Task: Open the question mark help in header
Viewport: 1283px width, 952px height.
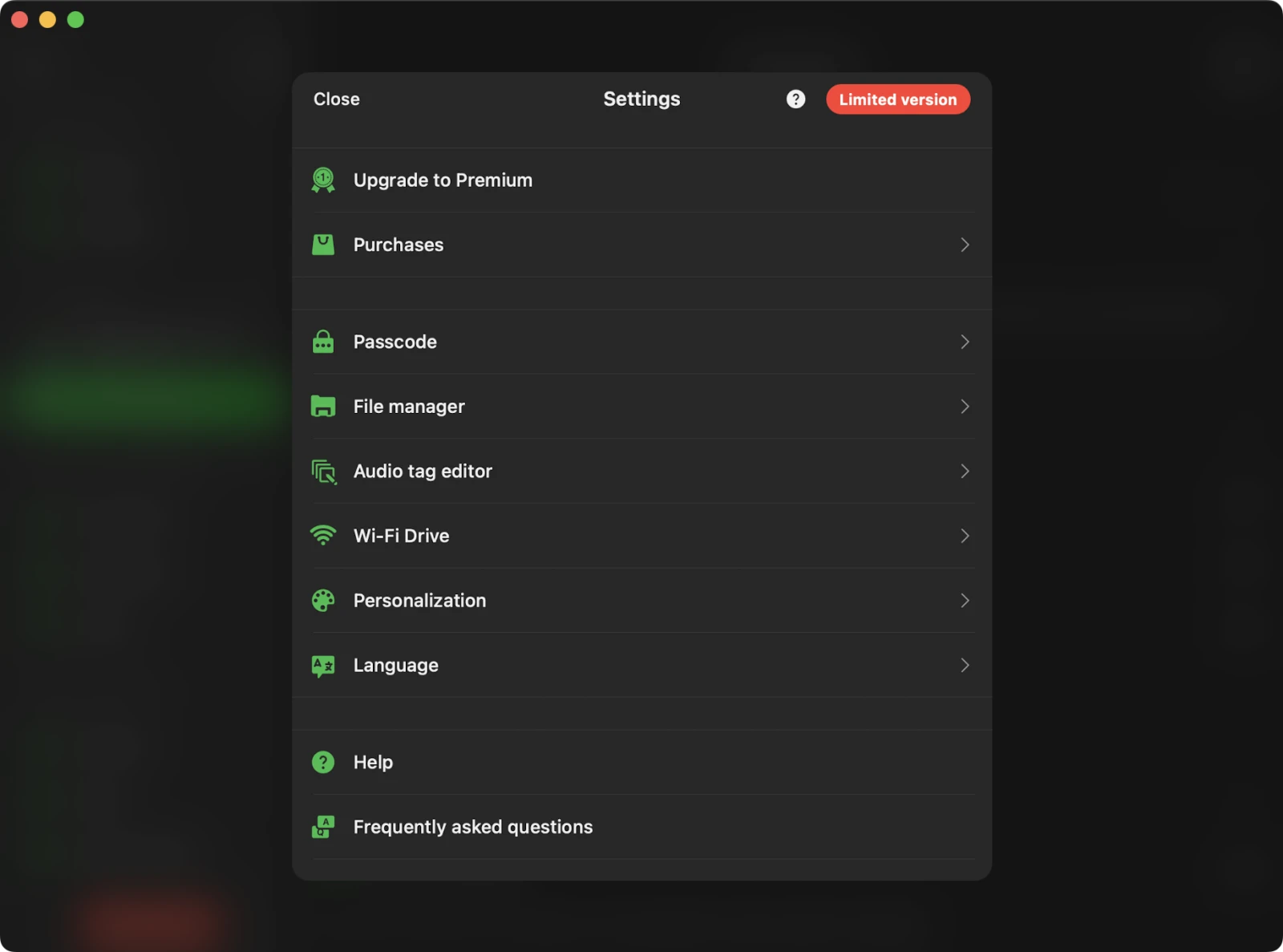Action: [x=795, y=99]
